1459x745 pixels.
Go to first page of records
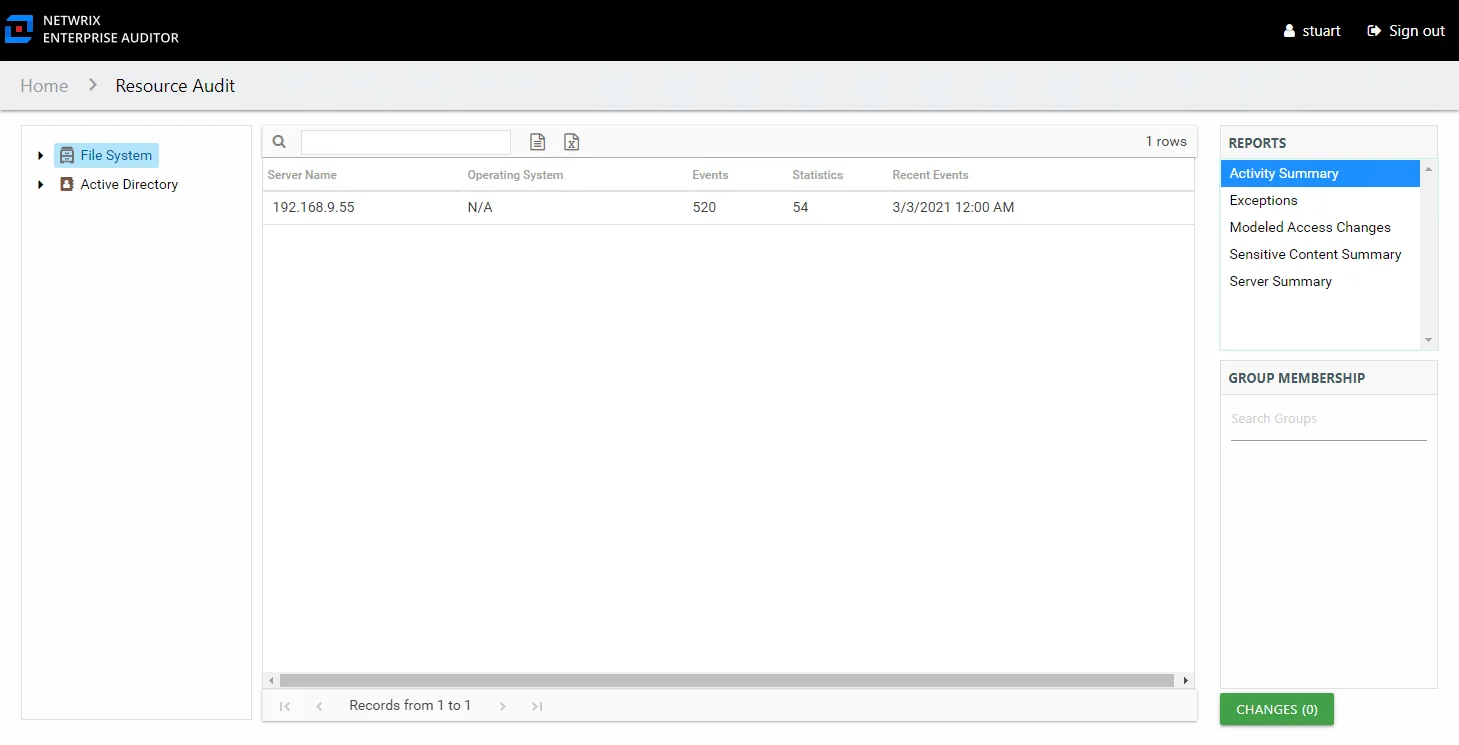coord(285,706)
